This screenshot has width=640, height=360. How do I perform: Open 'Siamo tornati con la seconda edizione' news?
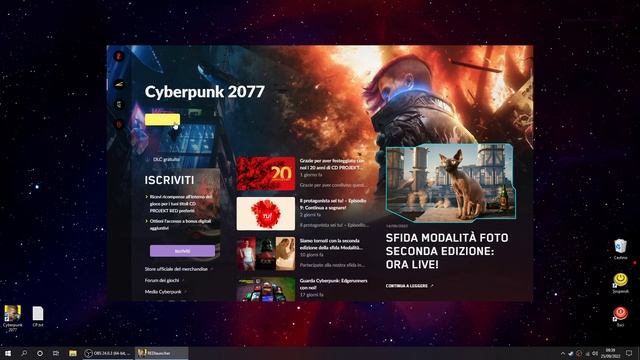(x=331, y=244)
